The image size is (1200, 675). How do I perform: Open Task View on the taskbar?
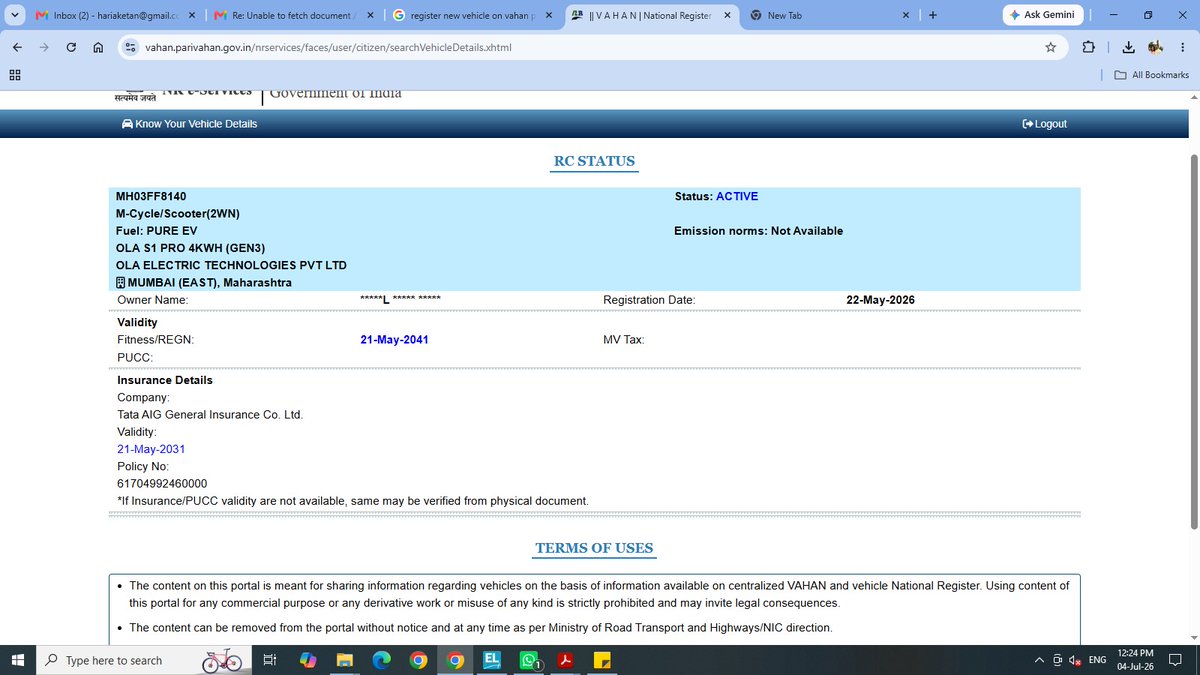tap(269, 661)
